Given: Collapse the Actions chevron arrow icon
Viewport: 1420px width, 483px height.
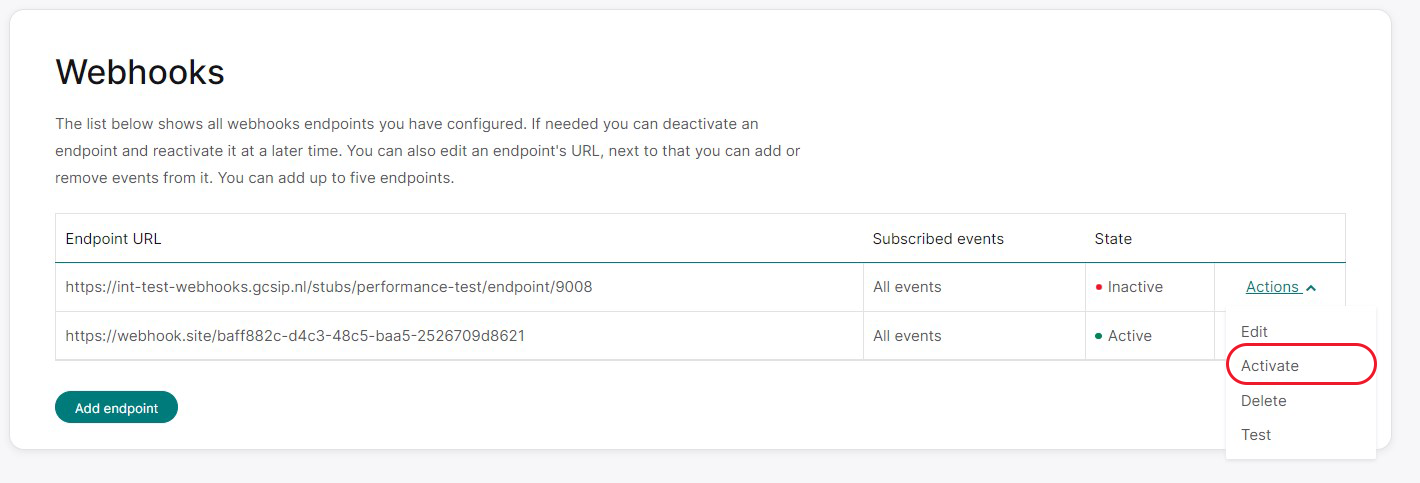Looking at the screenshot, I should pyautogui.click(x=1311, y=288).
